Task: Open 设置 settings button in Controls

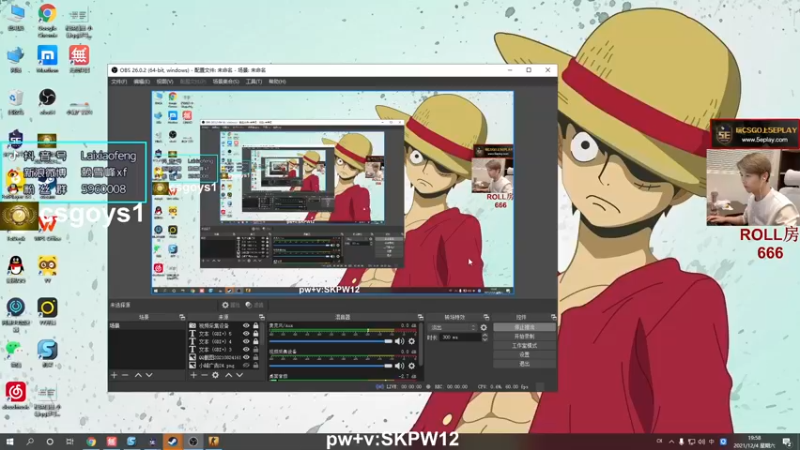Action: pyautogui.click(x=524, y=355)
